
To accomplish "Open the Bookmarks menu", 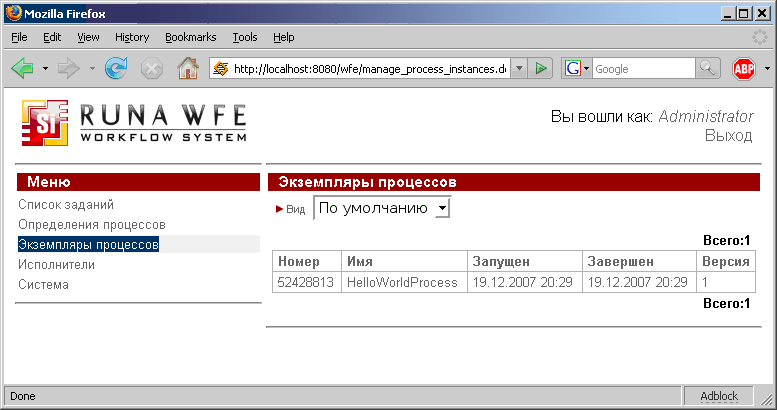I will coord(191,37).
